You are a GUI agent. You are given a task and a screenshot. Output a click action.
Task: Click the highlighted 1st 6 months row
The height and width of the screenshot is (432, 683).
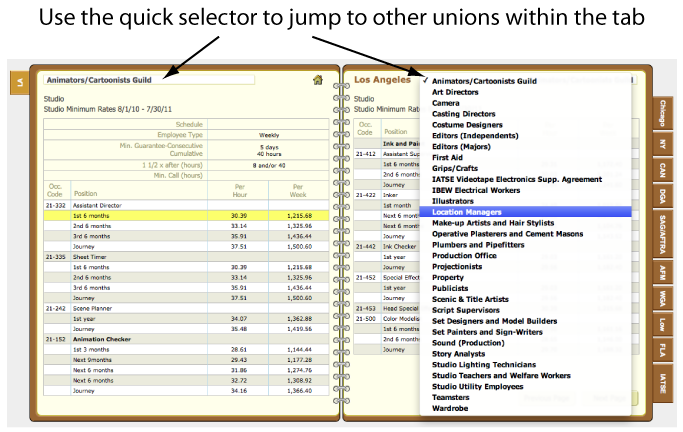tap(186, 216)
